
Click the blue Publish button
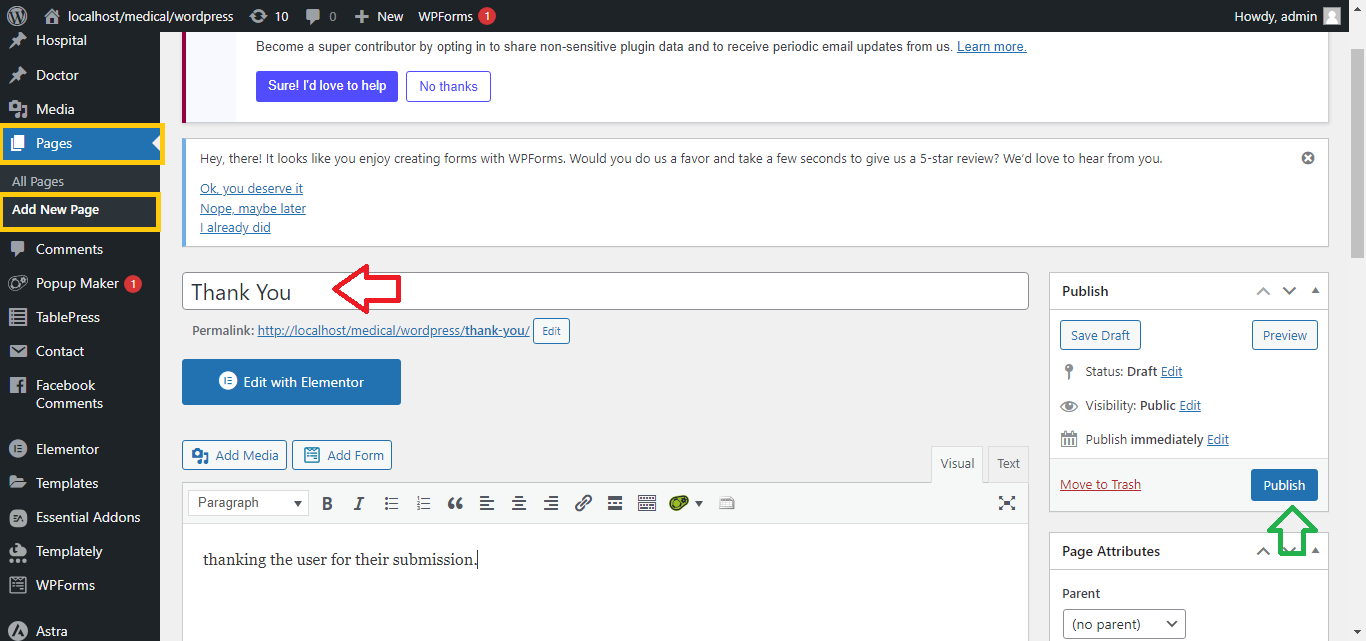click(1284, 485)
